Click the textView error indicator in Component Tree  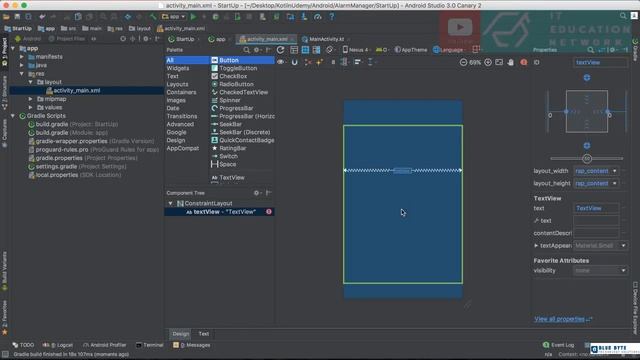(x=269, y=211)
